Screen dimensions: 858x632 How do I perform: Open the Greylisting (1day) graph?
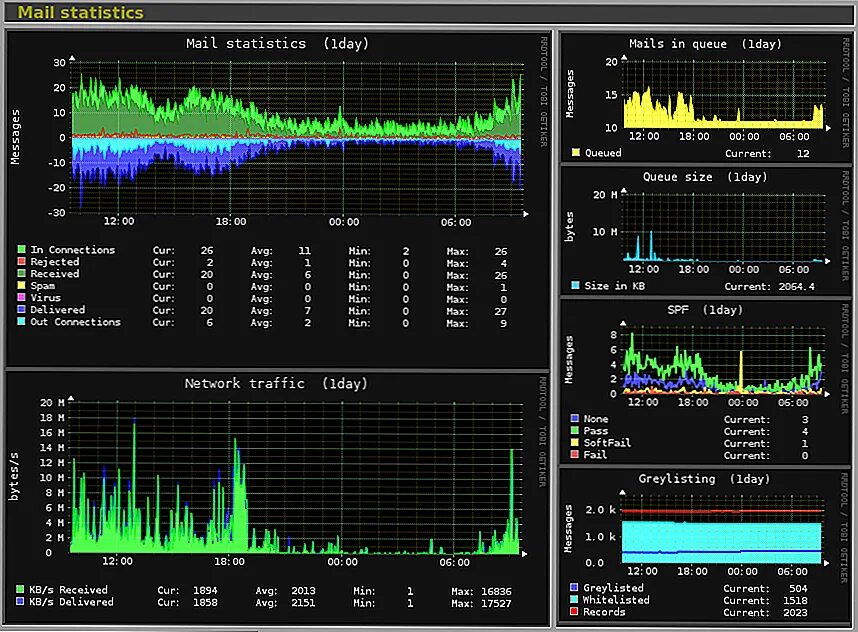[706, 547]
